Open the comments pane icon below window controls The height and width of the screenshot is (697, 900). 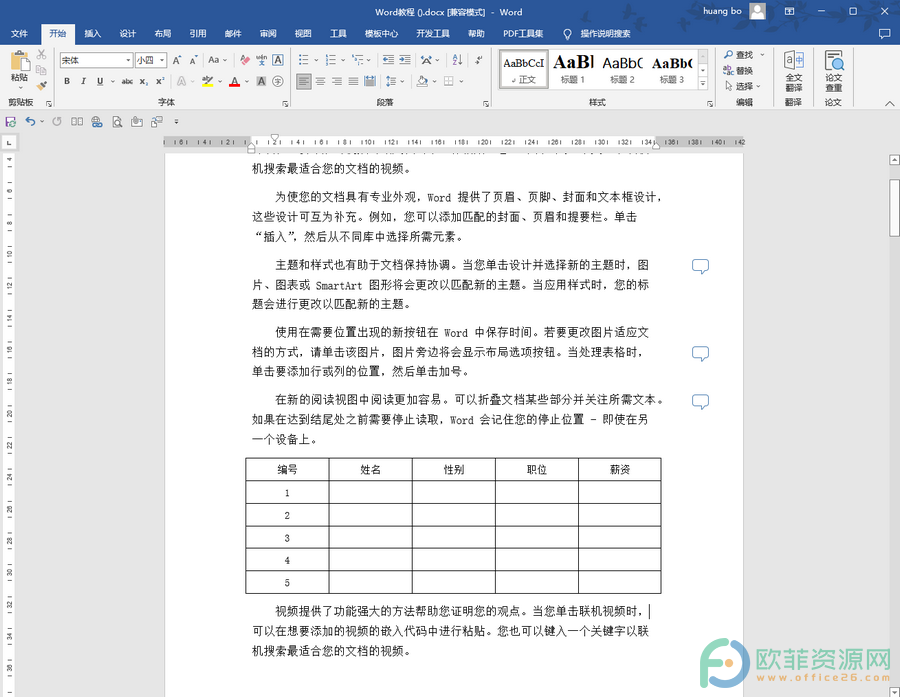tap(885, 34)
